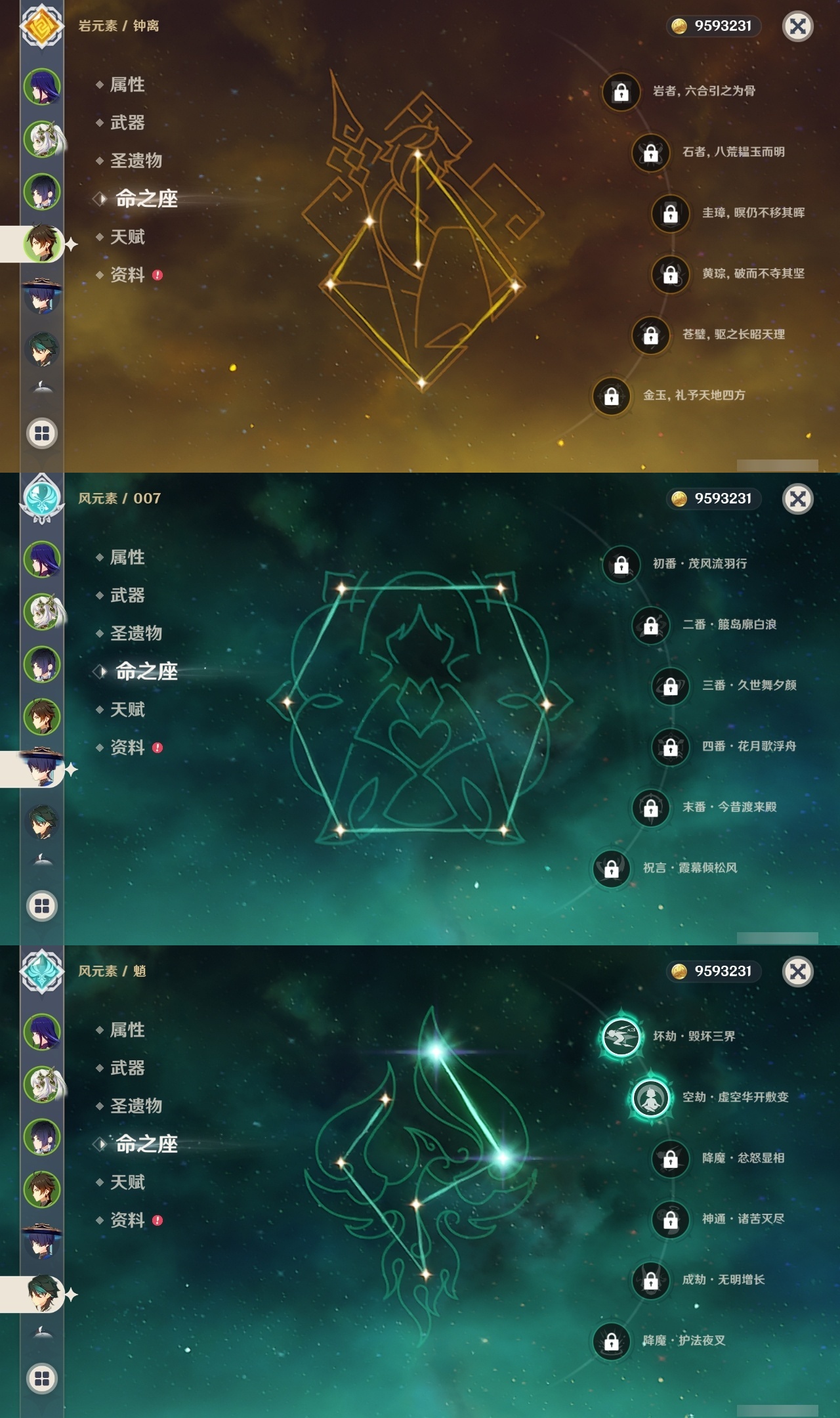Open 资料 tab in the 钟离 panel
The height and width of the screenshot is (1418, 840).
[x=127, y=275]
